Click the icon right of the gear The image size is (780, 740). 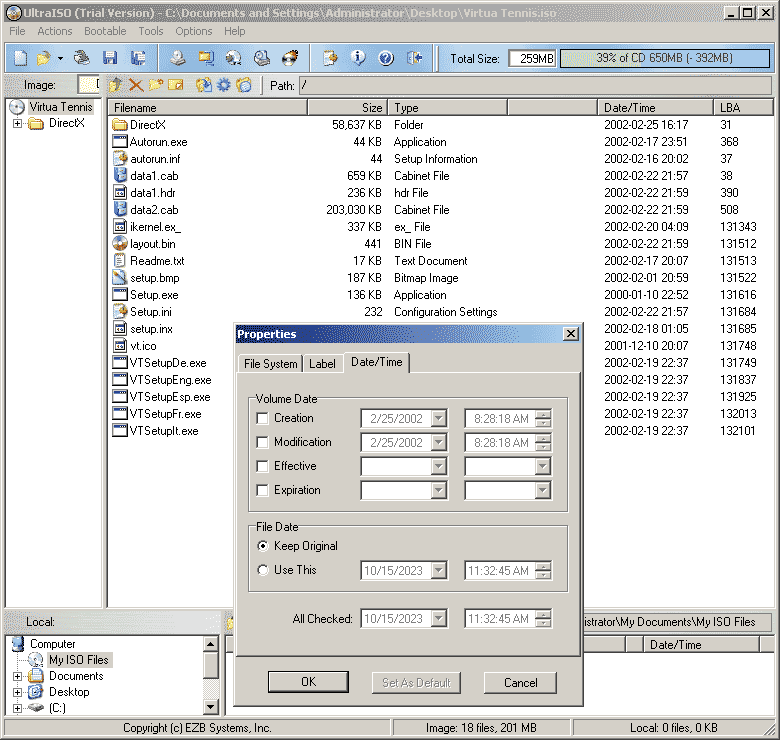(x=244, y=85)
